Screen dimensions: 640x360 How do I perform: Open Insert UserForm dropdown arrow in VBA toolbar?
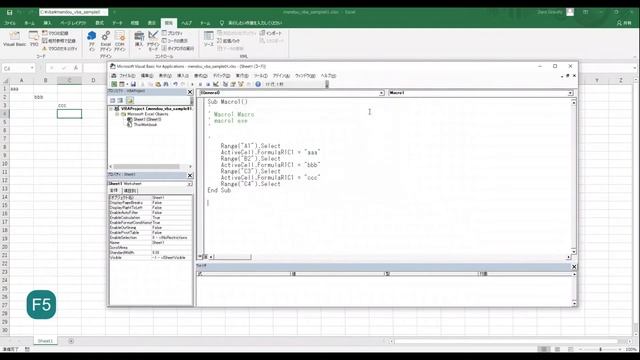click(127, 84)
